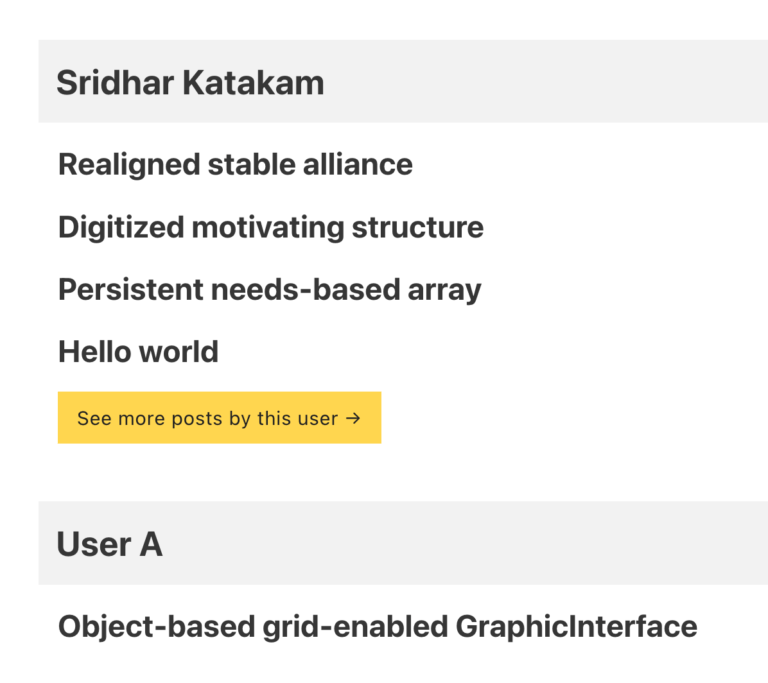
Task: Open the 'Persistent needs-based array' post
Action: 269,290
